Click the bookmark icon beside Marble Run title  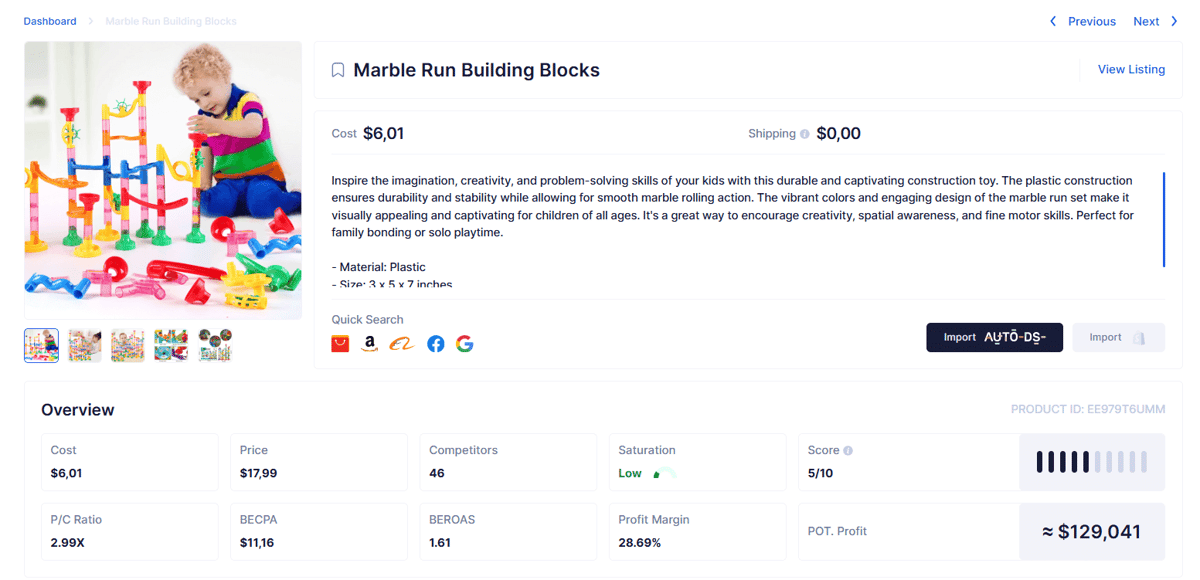[x=338, y=70]
